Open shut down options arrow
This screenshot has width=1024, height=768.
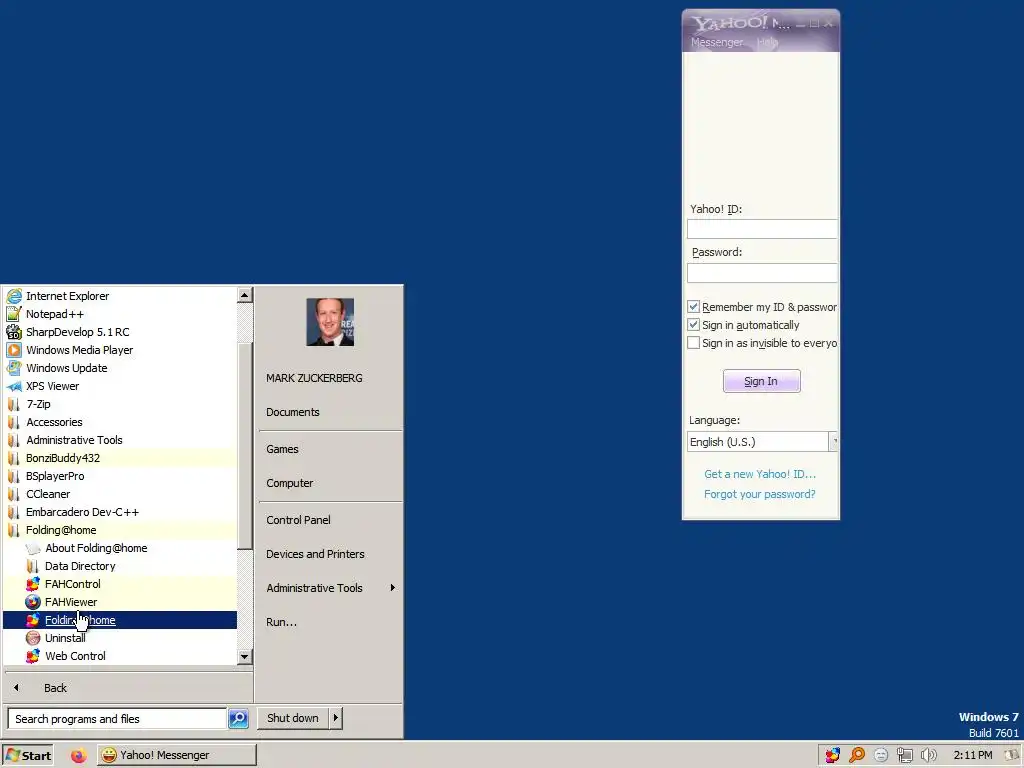(336, 718)
